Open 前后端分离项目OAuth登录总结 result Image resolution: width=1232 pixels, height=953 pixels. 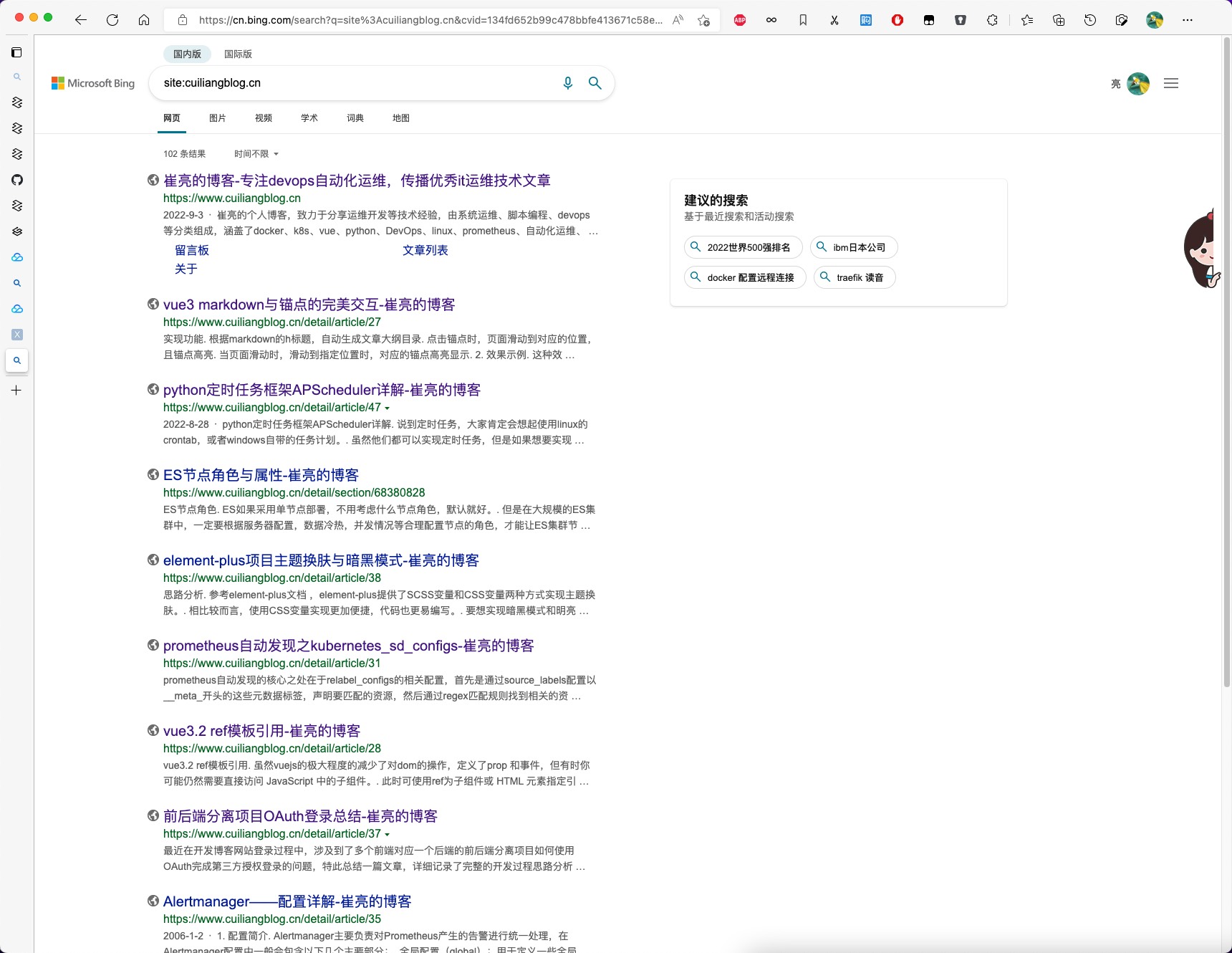300,816
